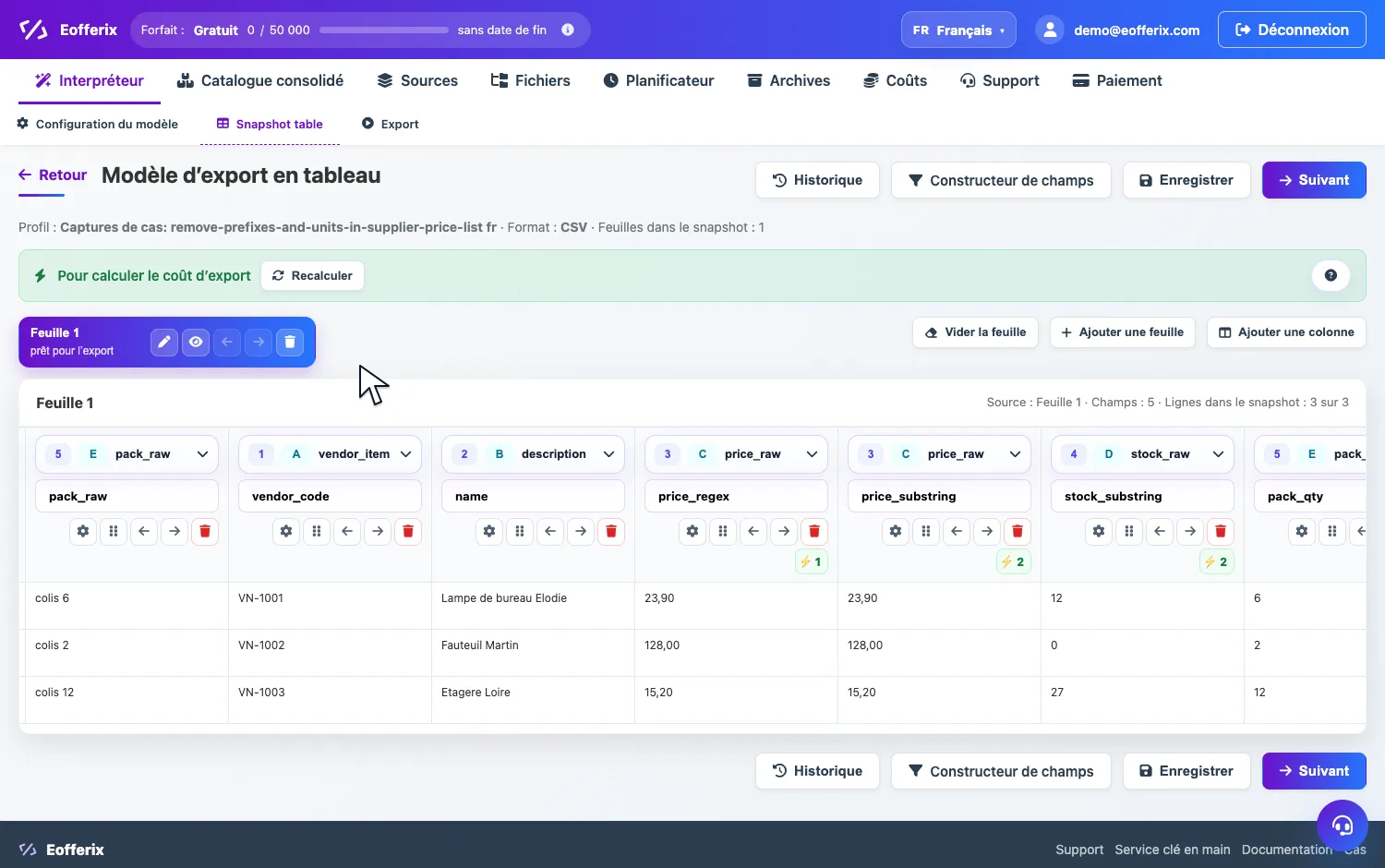Click the bottom Suivant button
This screenshot has width=1385, height=868.
[x=1314, y=771]
